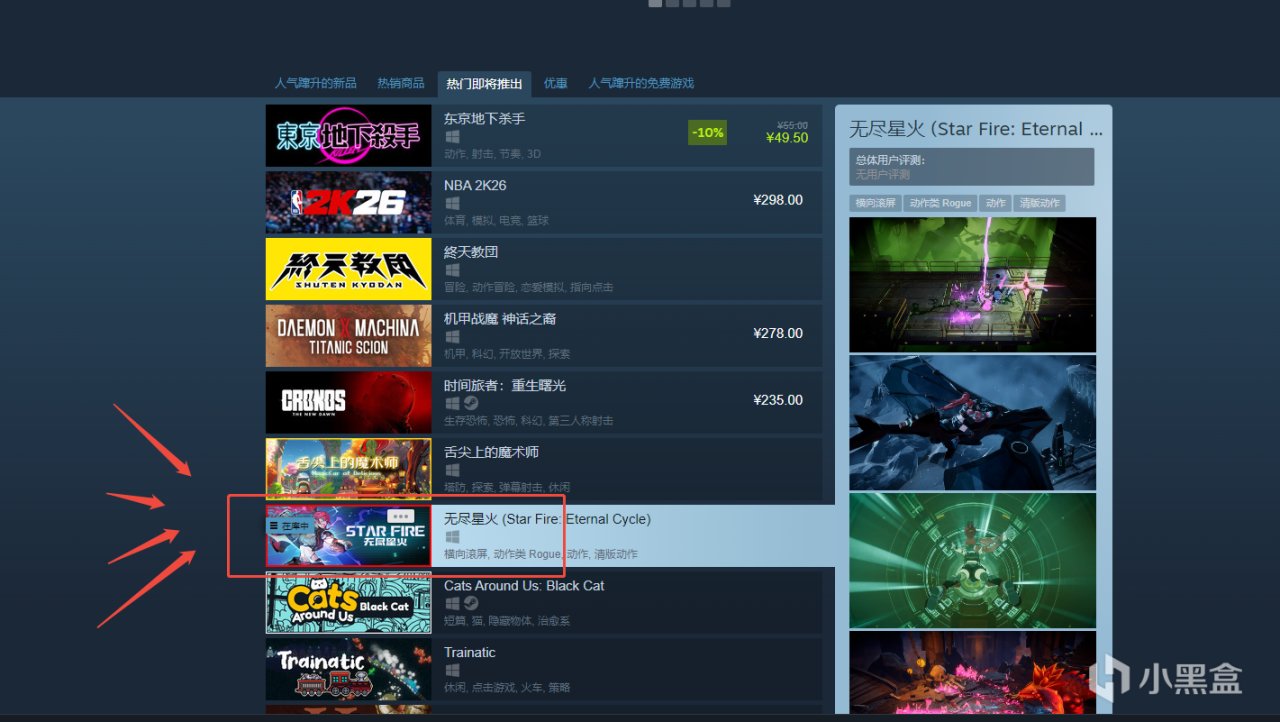Click the Windows icon under 东京地下杀手

click(452, 136)
